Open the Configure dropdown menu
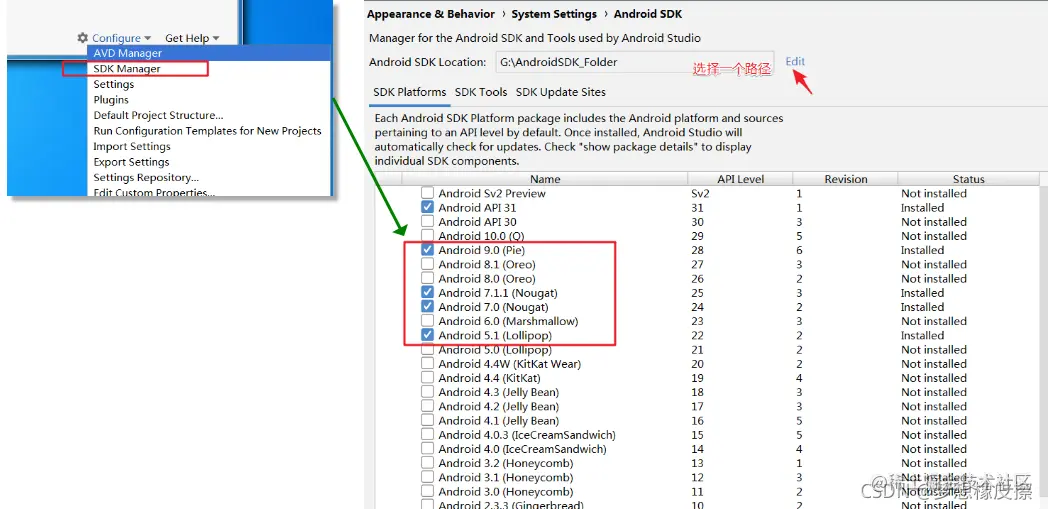This screenshot has width=1048, height=509. pyautogui.click(x=122, y=39)
